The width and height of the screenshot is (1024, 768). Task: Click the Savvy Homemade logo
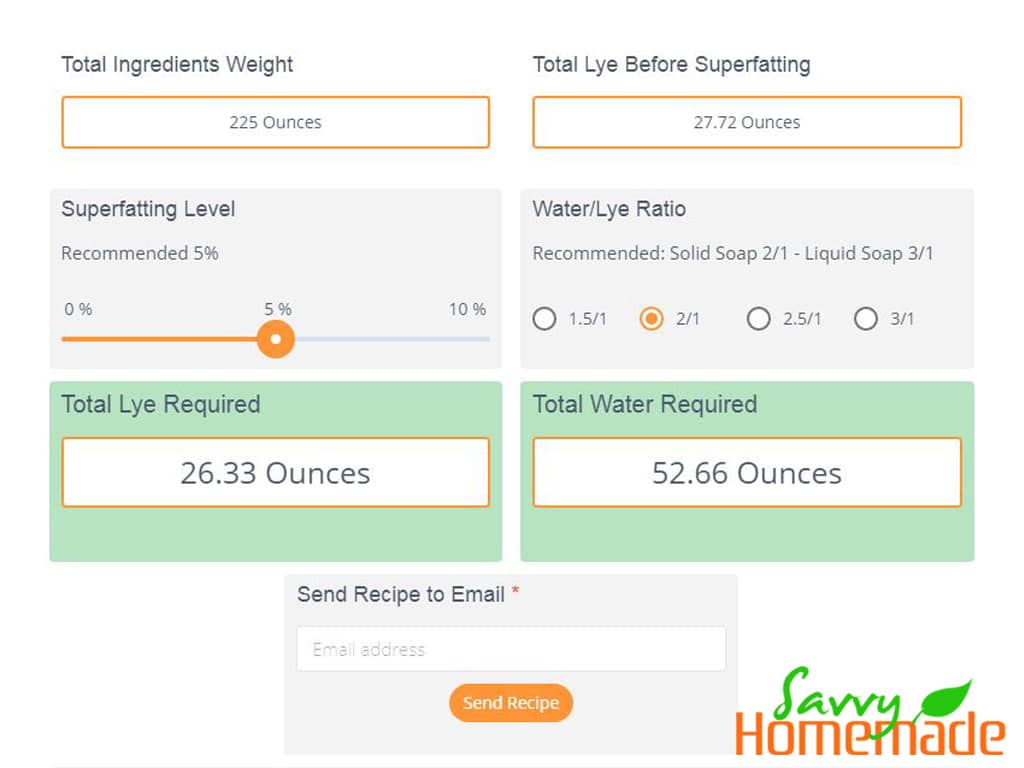coord(869,712)
